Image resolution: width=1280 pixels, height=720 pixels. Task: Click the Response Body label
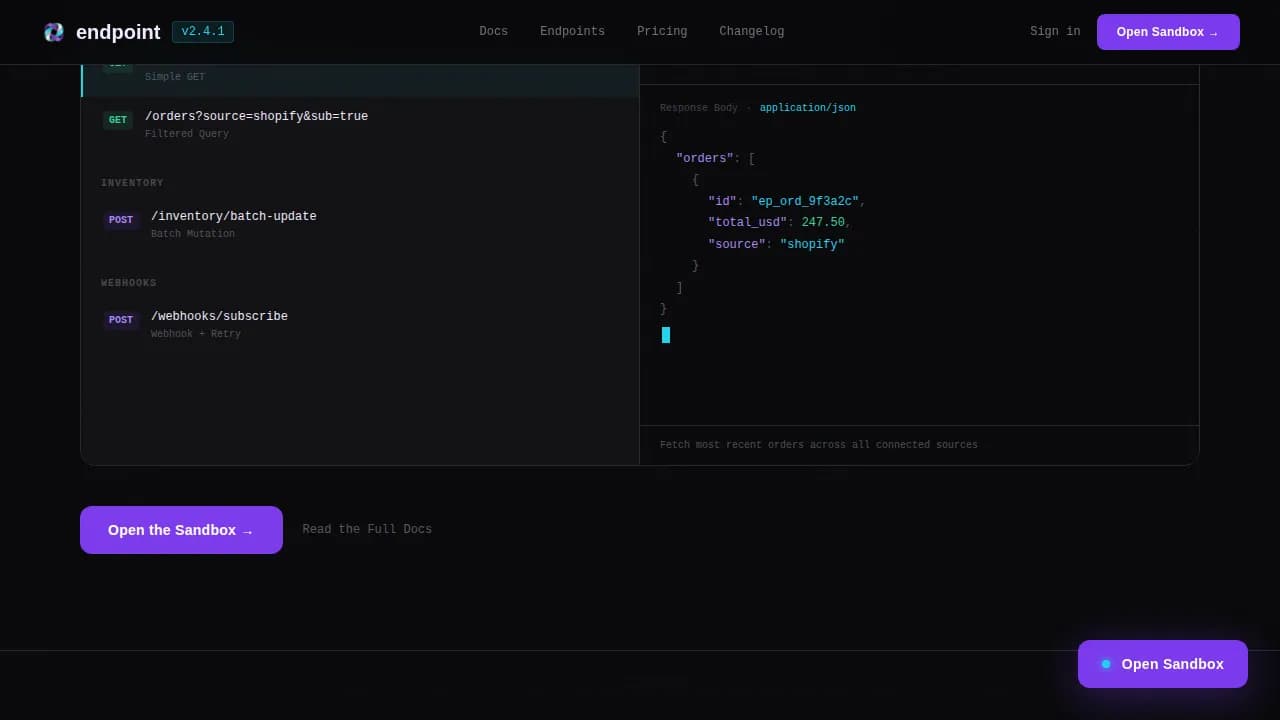(x=699, y=108)
